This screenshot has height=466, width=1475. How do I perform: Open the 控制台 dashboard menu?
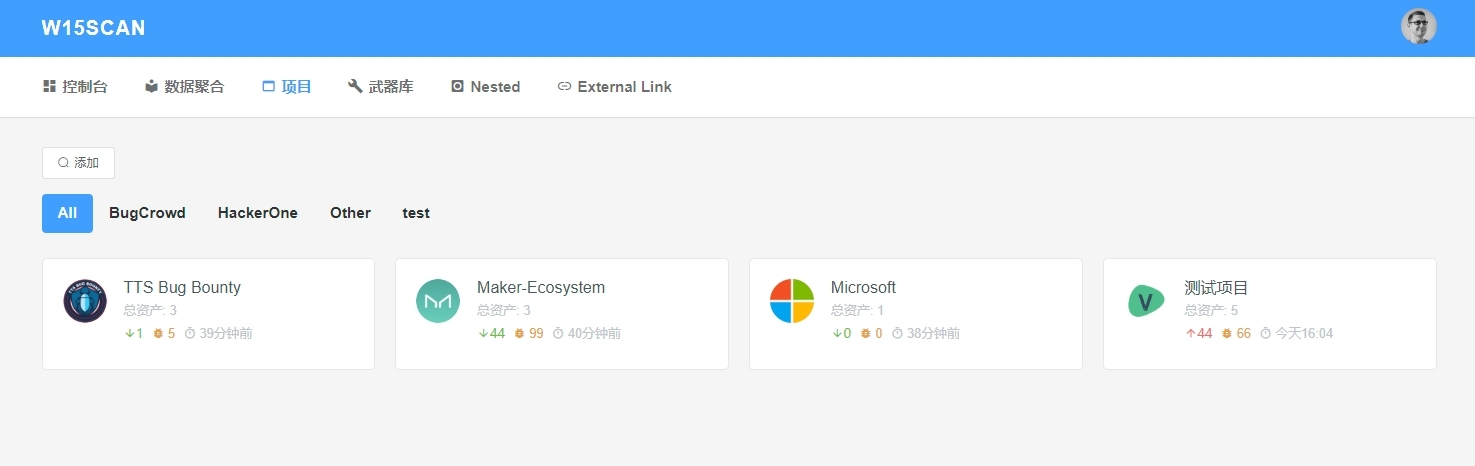point(75,87)
